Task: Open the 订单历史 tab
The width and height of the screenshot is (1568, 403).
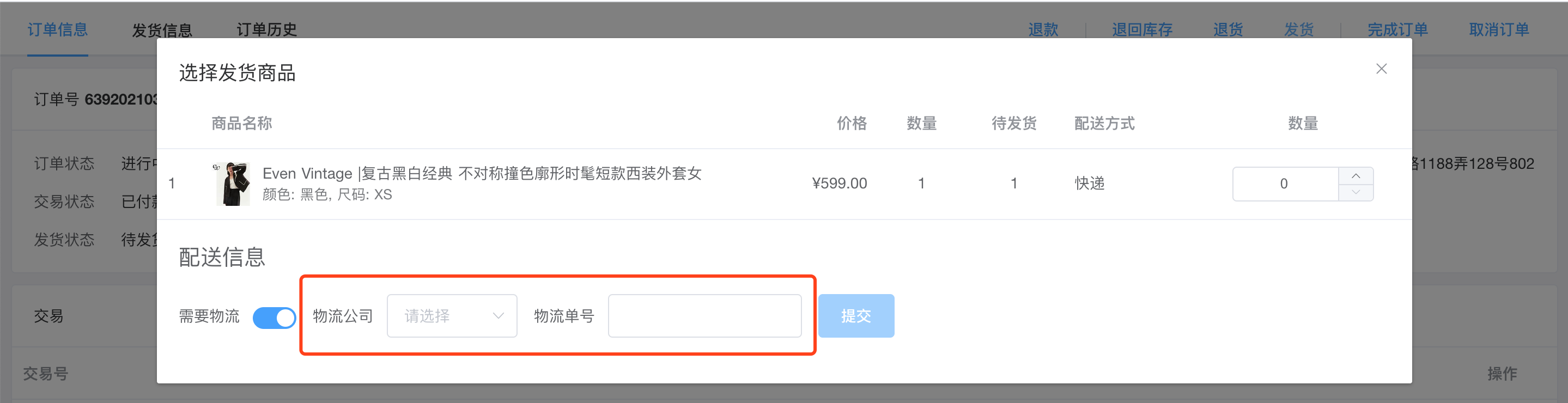Action: tap(266, 29)
